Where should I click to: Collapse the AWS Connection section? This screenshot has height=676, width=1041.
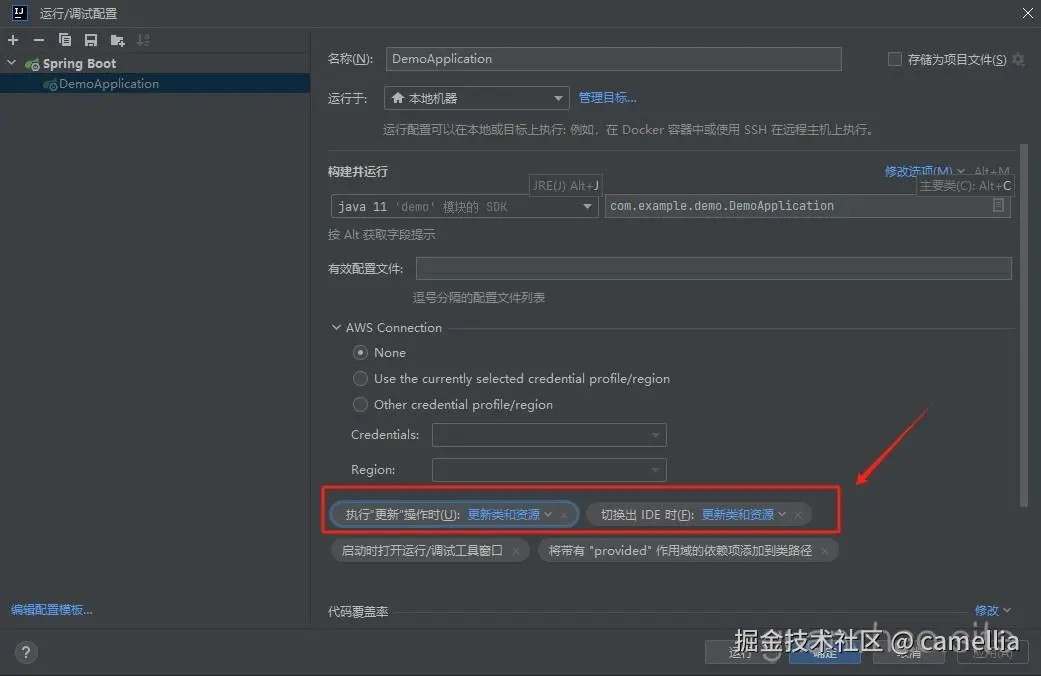tap(336, 327)
